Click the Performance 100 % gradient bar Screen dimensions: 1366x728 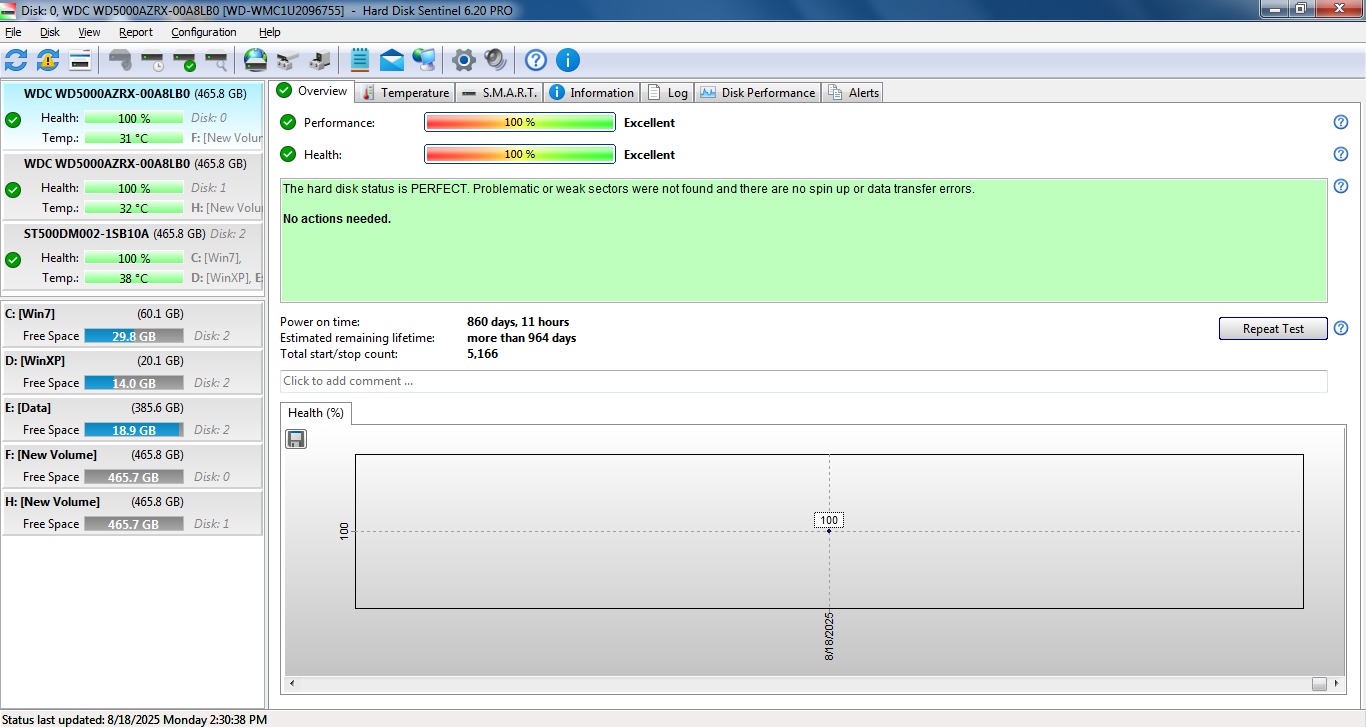[x=520, y=122]
